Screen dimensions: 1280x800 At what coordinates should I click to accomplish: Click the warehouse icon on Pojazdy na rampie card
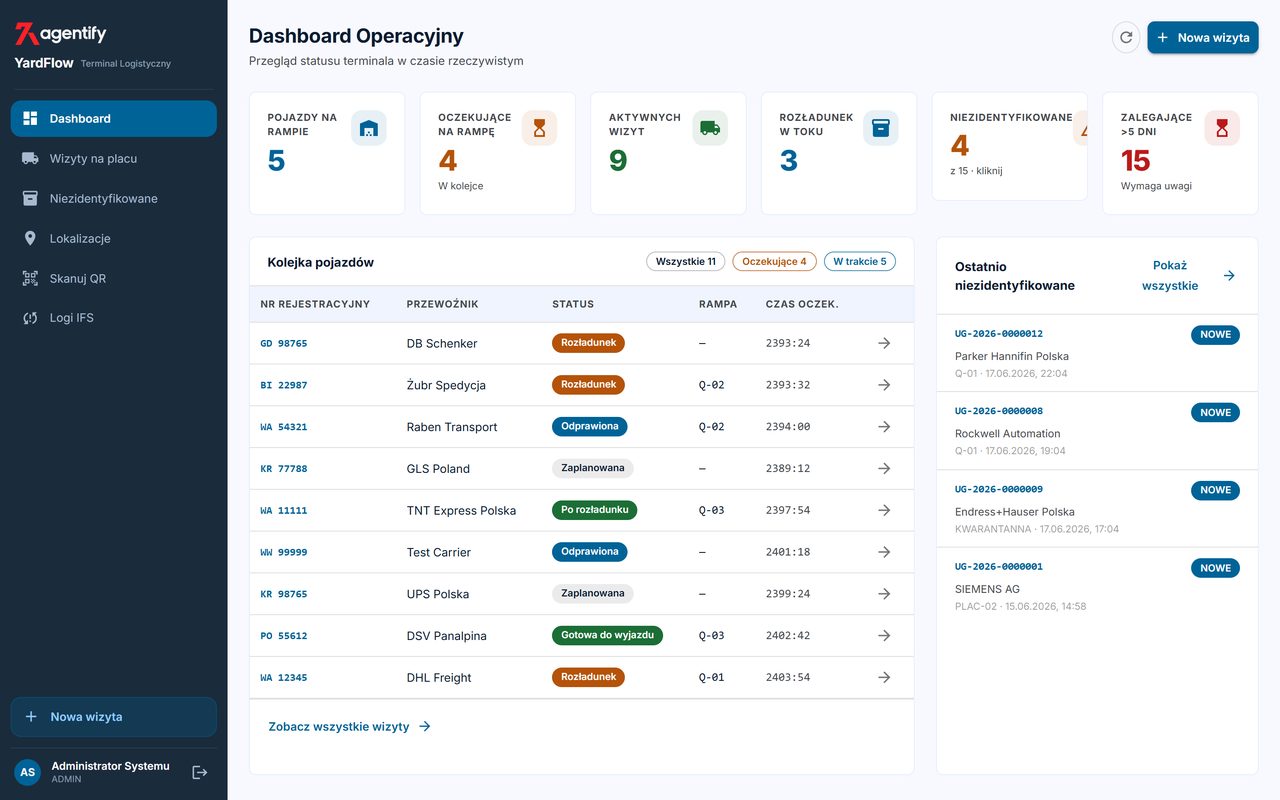[369, 128]
